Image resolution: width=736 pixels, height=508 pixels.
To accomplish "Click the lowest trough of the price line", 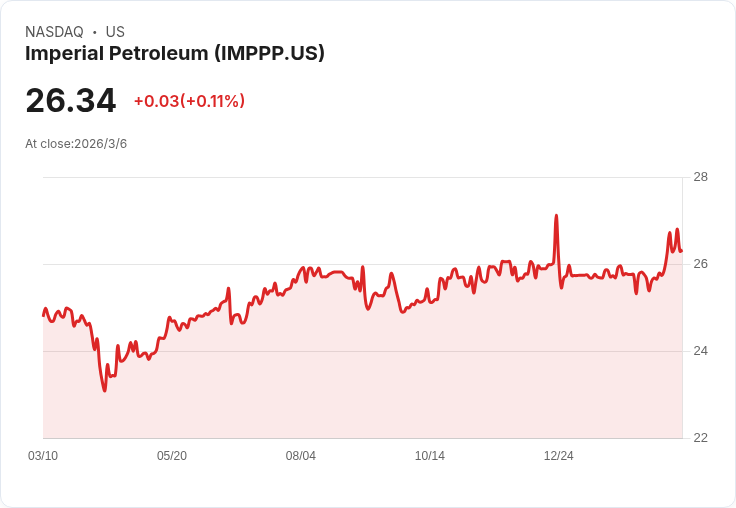I will (104, 390).
